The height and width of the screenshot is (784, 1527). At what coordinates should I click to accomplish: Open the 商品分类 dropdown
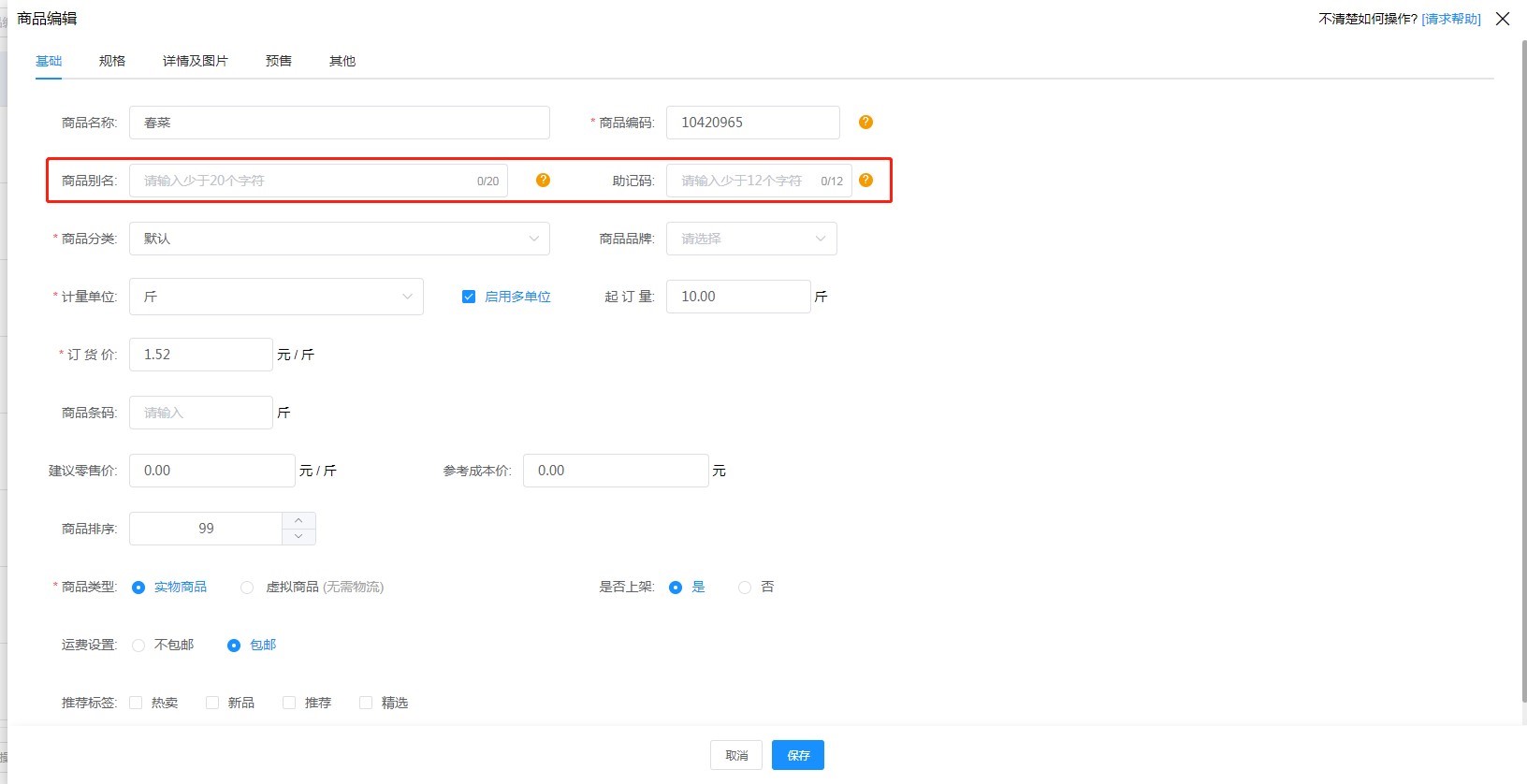coord(339,239)
